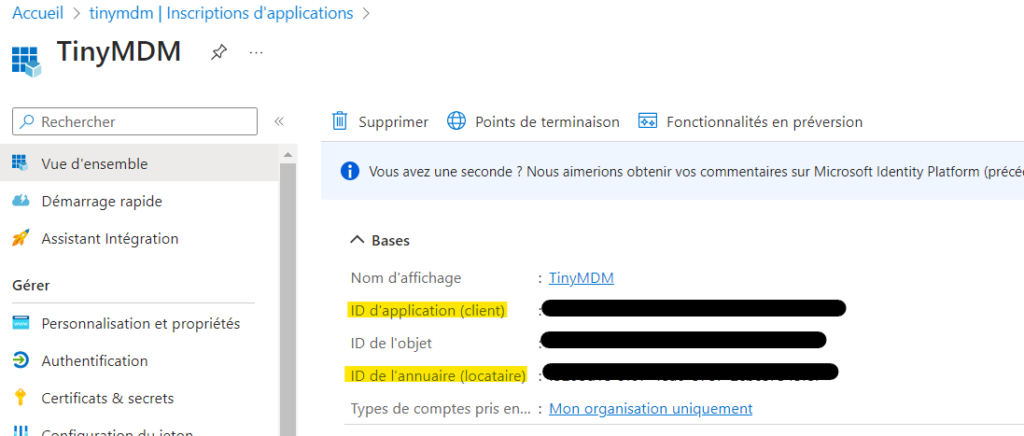Image resolution: width=1024 pixels, height=436 pixels.
Task: Open Assistant Intégration rocket item
Action: [95, 238]
